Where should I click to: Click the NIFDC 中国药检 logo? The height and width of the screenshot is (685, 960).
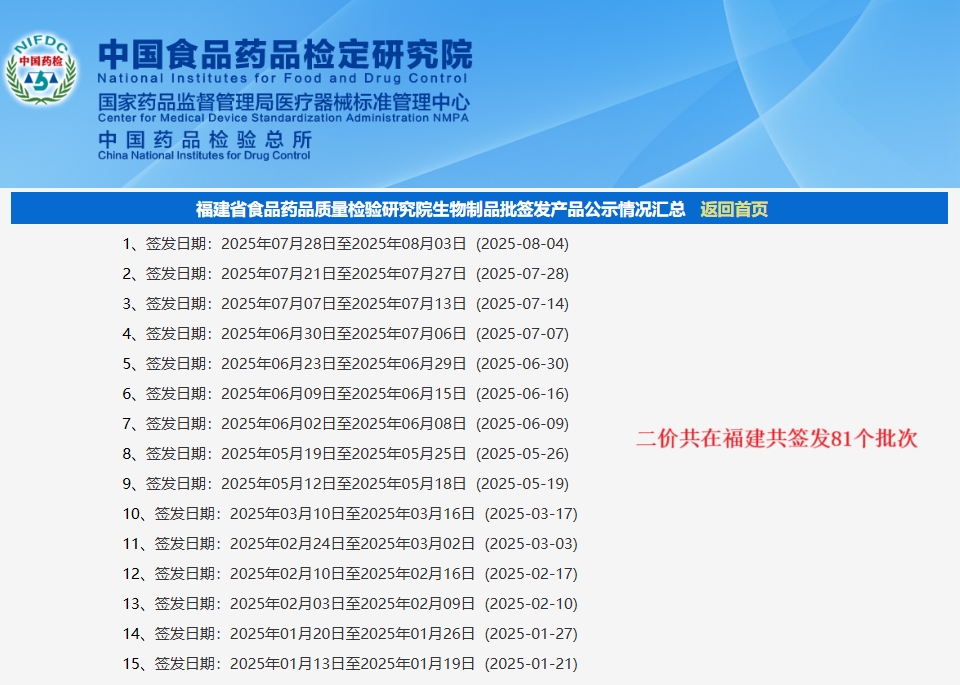[41, 69]
